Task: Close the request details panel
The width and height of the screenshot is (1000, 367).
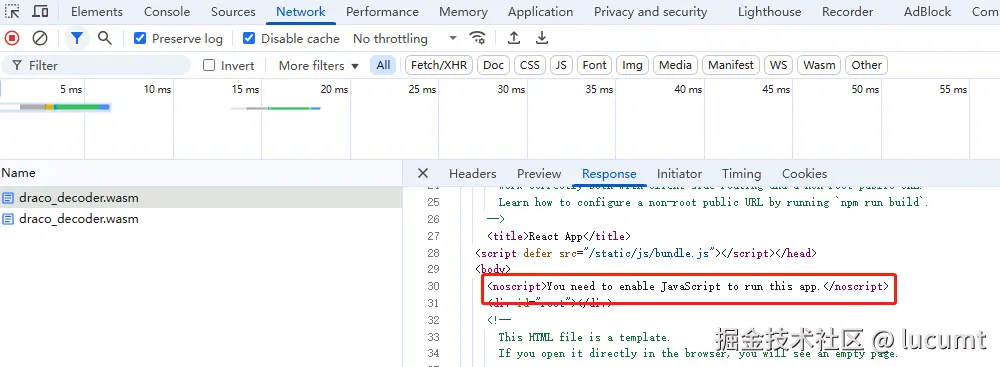Action: pos(422,174)
